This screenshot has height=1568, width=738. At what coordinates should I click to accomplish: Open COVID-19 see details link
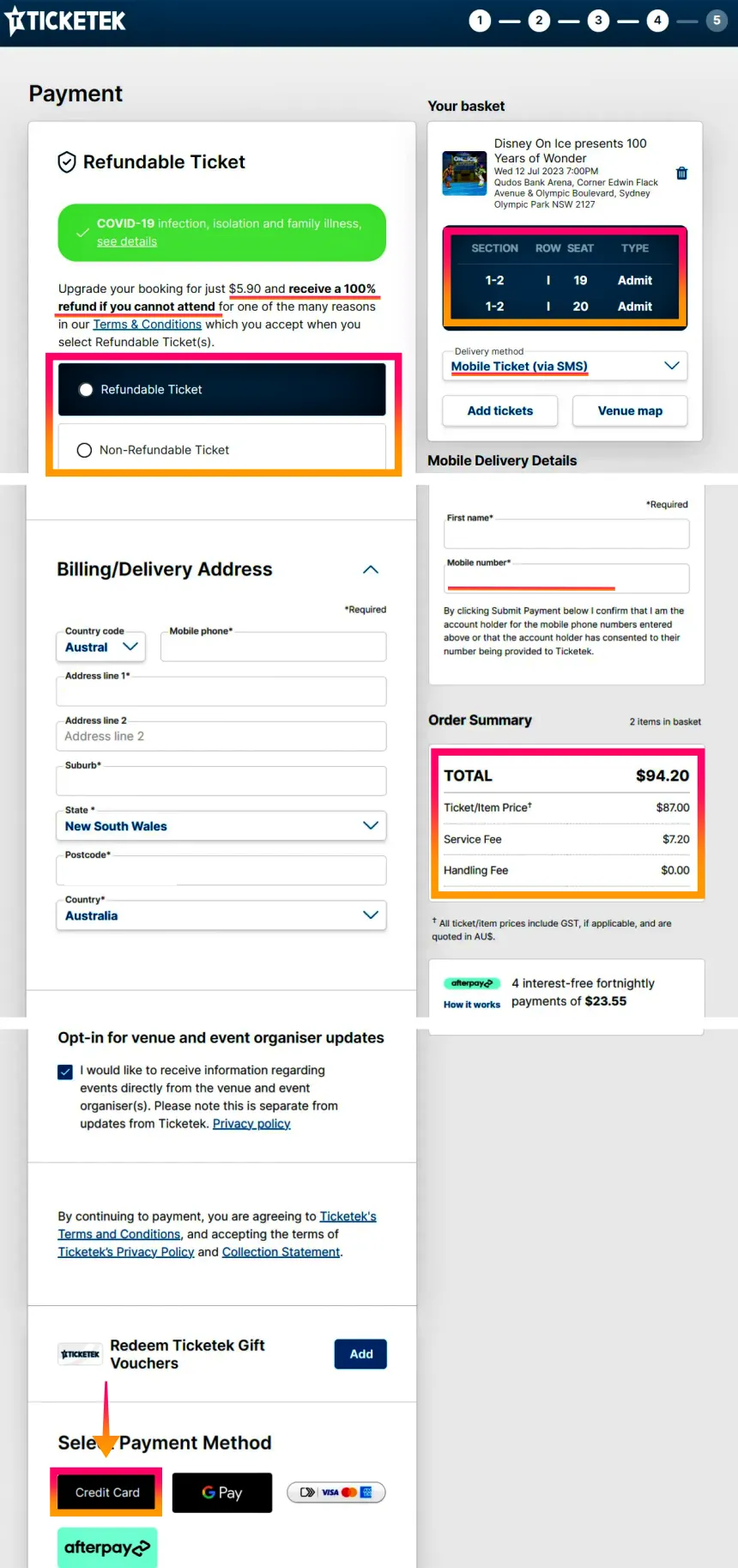pos(127,241)
